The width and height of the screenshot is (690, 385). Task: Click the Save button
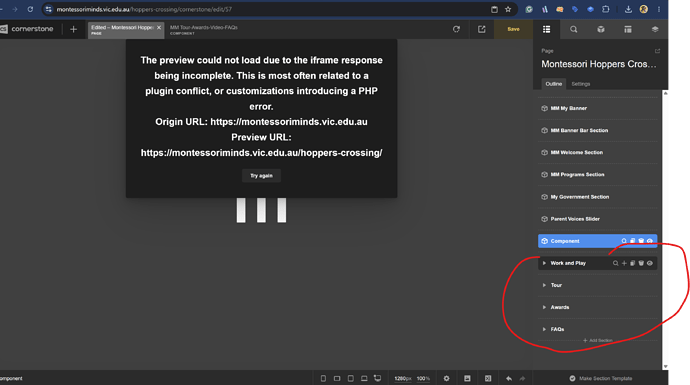click(x=514, y=29)
